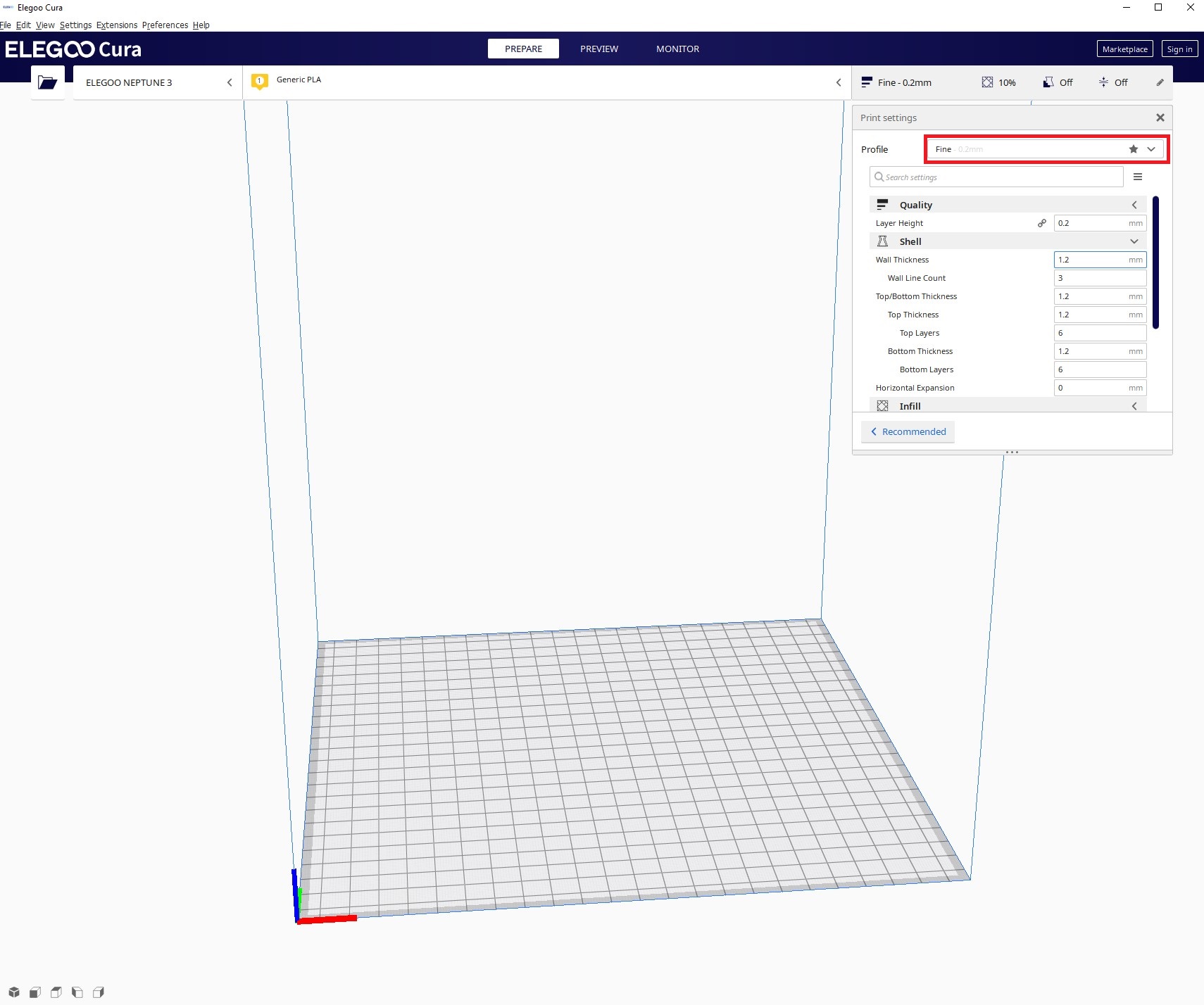Image resolution: width=1204 pixels, height=1005 pixels.
Task: Open the Preferences menu
Action: 165,25
